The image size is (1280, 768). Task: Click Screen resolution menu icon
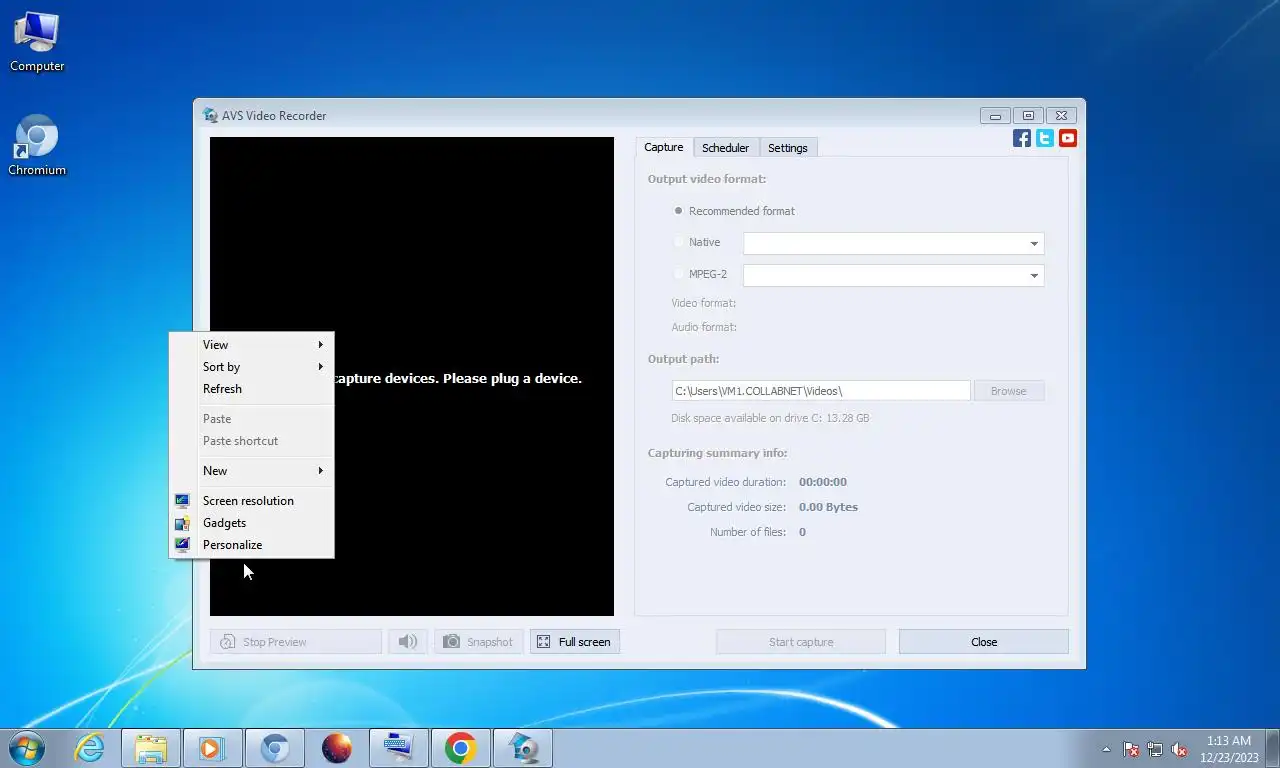click(182, 501)
